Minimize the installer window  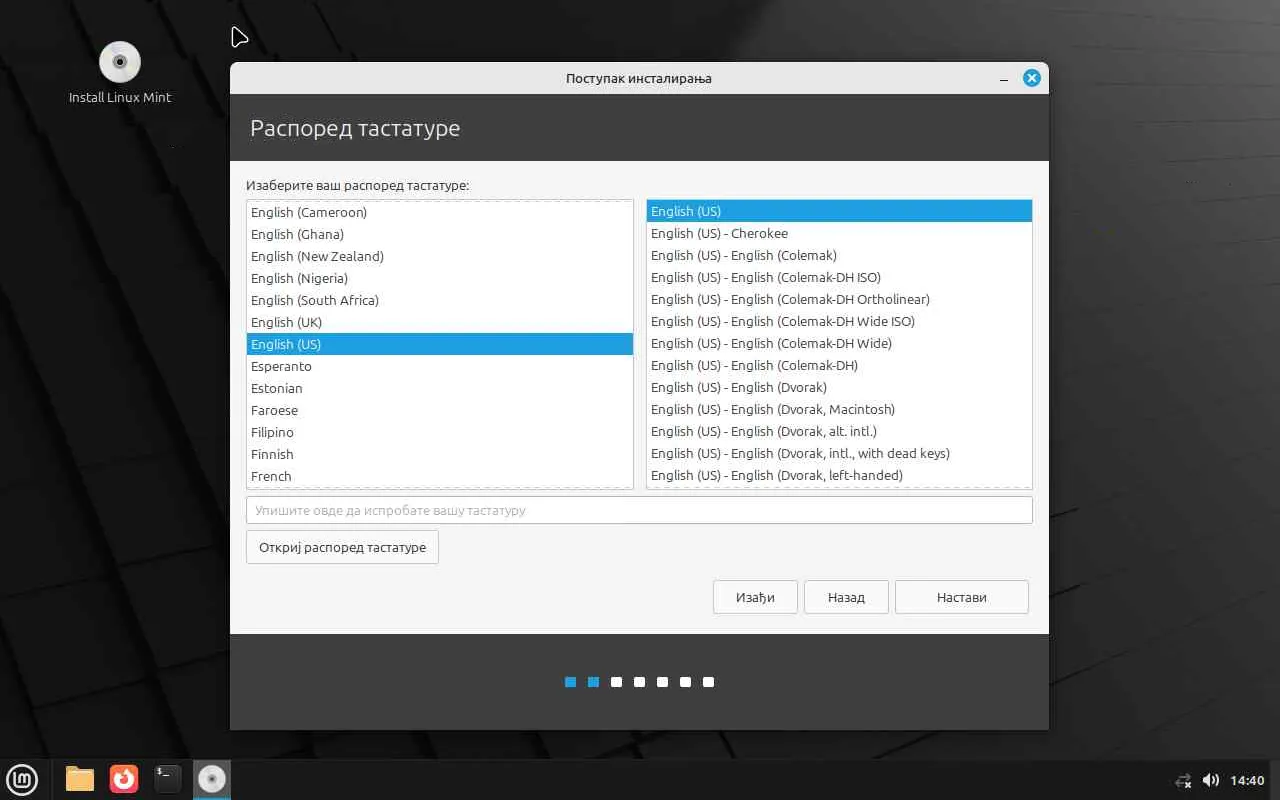pos(1003,78)
